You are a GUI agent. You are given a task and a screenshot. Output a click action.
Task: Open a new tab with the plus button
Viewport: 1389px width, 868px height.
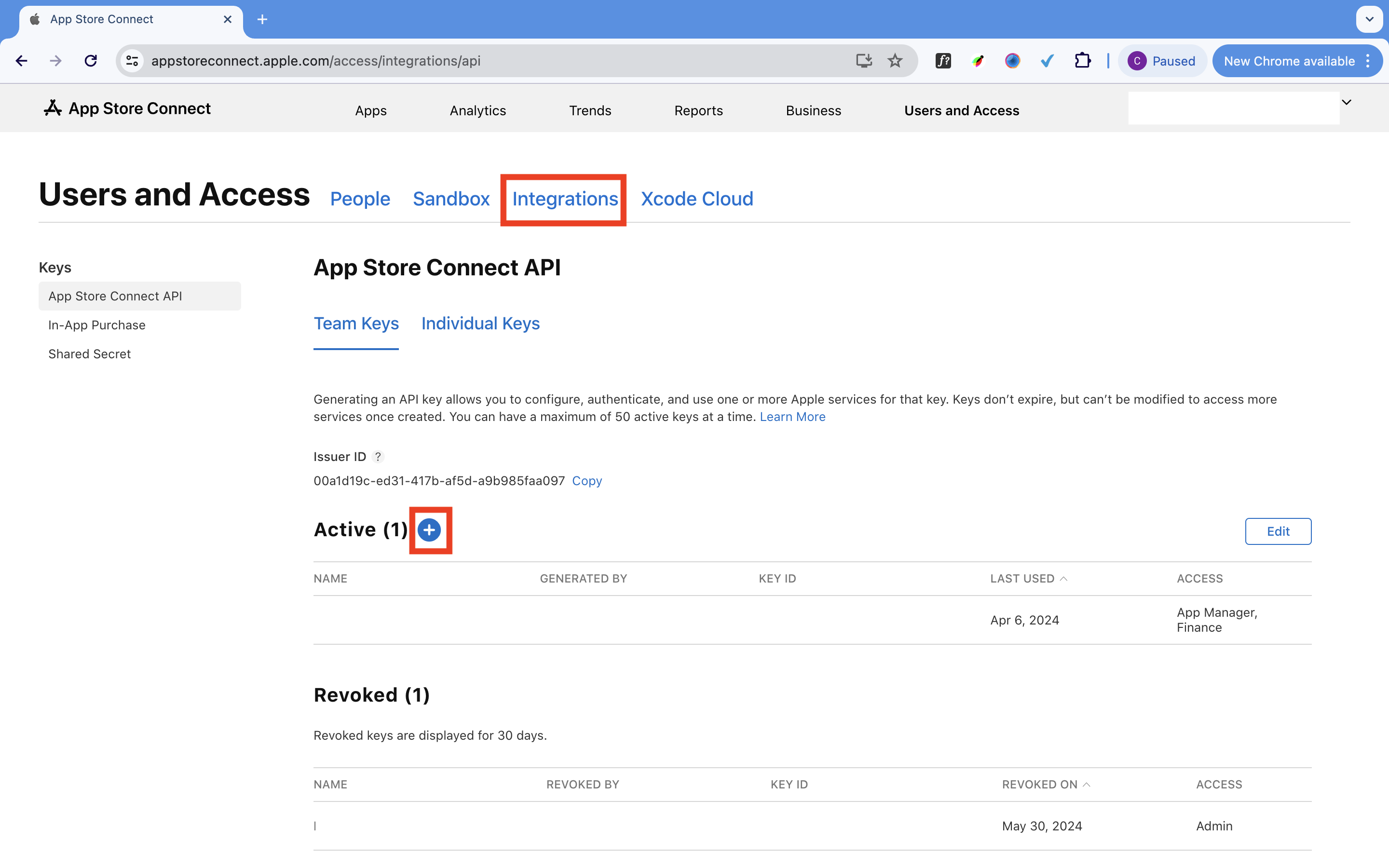point(262,19)
